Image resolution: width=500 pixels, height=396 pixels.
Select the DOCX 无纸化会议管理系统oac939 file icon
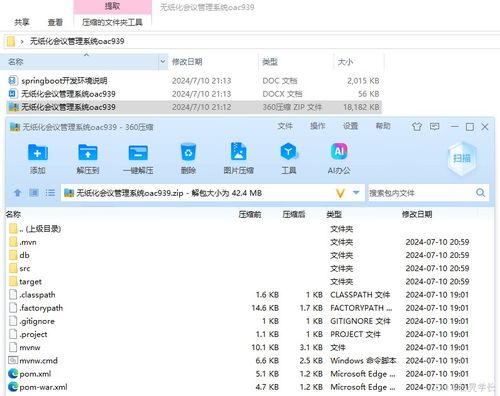click(12, 94)
